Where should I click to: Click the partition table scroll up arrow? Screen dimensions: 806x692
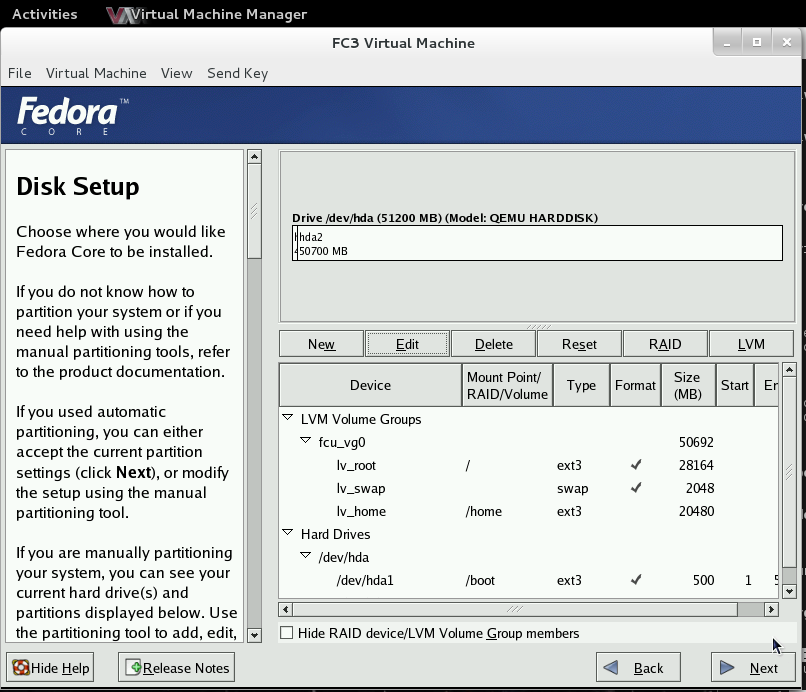click(789, 370)
